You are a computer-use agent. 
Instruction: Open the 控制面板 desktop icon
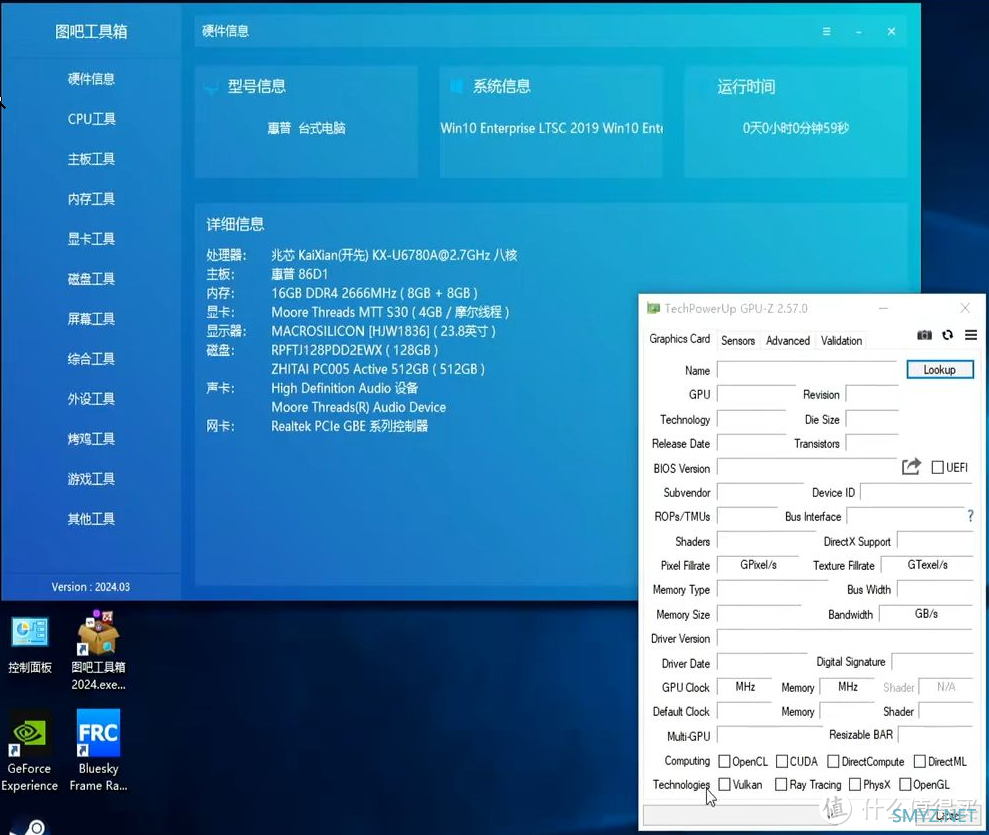[x=30, y=645]
